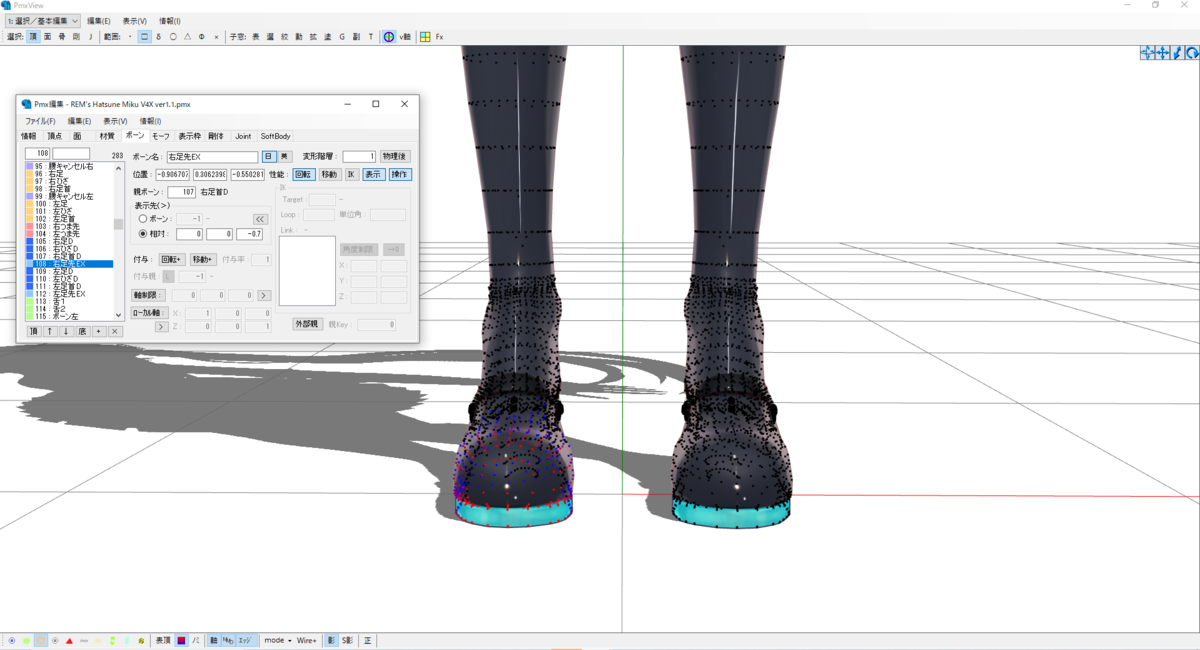Select the ボーン display-target radio button
Screen dimensions: 1200x650
point(143,219)
